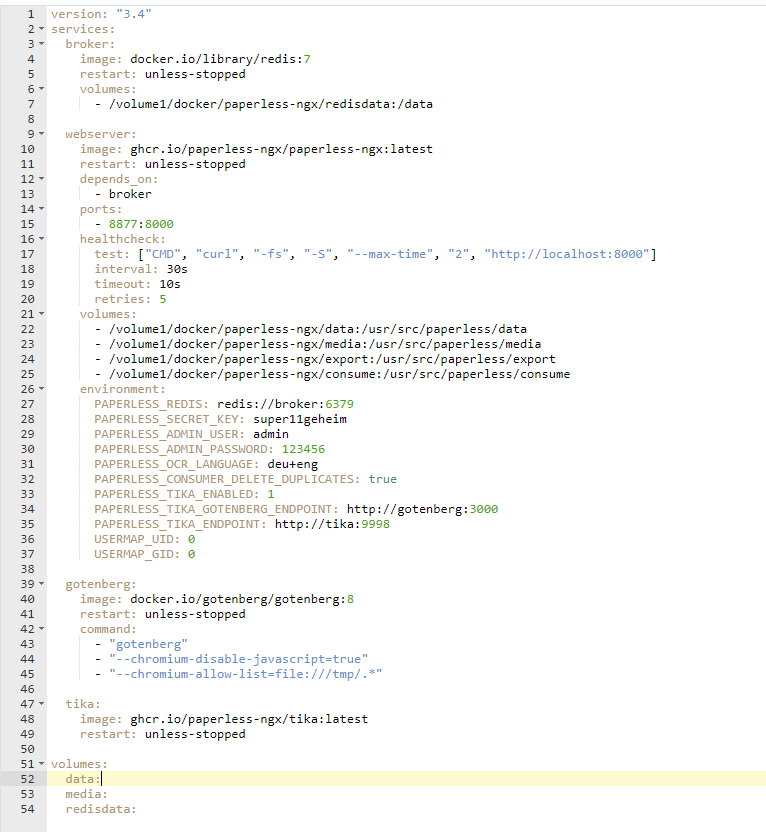The height and width of the screenshot is (832, 766).
Task: Collapse the gotenberg section fold arrow
Action: click(x=41, y=584)
